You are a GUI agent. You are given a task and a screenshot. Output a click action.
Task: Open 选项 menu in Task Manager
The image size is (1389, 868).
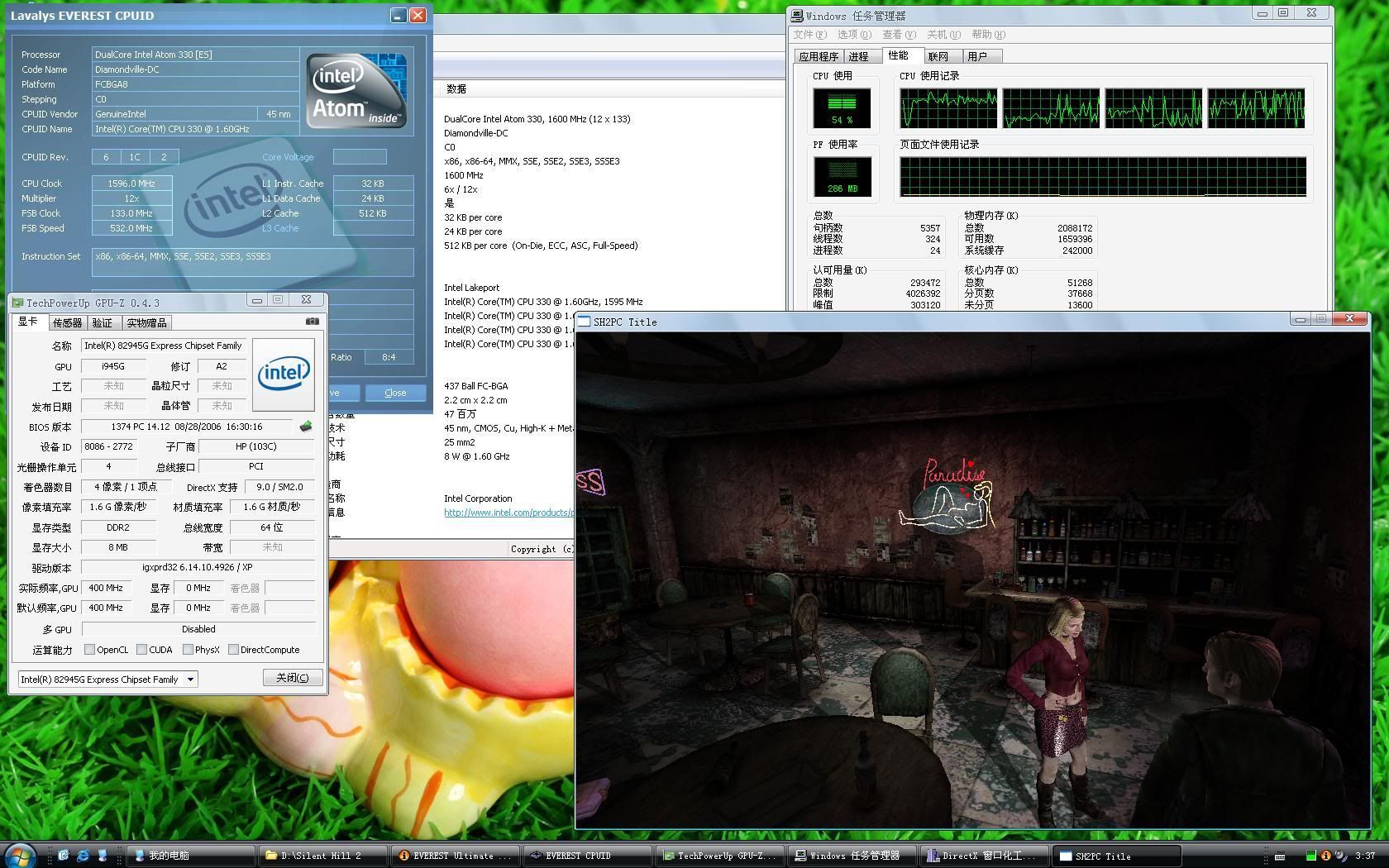point(854,35)
